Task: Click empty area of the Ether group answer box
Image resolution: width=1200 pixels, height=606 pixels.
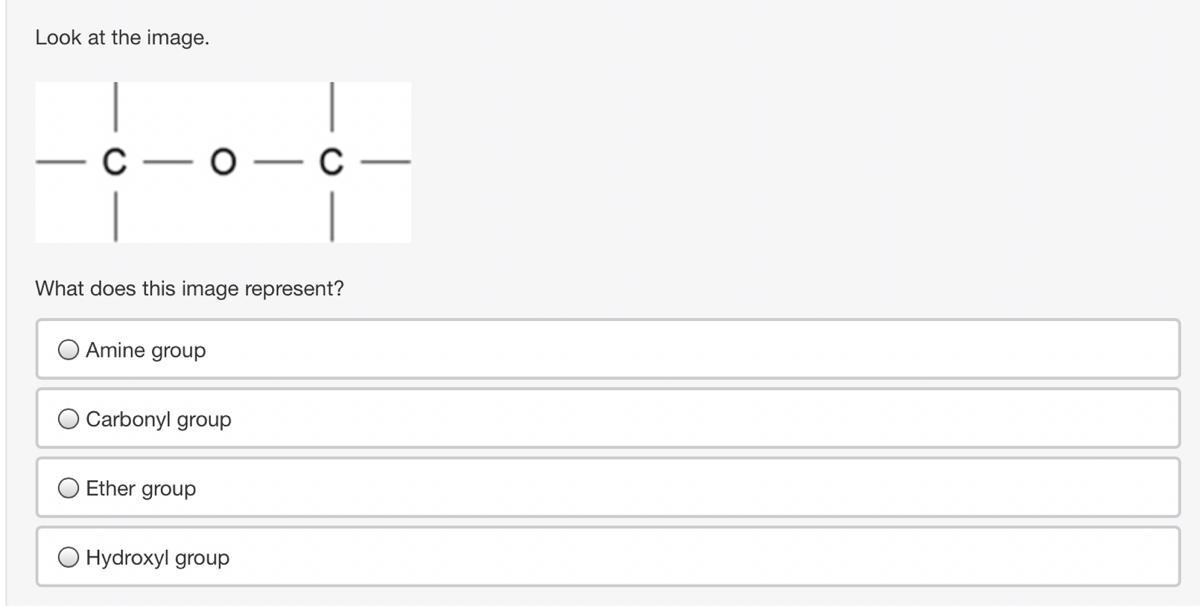Action: point(690,489)
